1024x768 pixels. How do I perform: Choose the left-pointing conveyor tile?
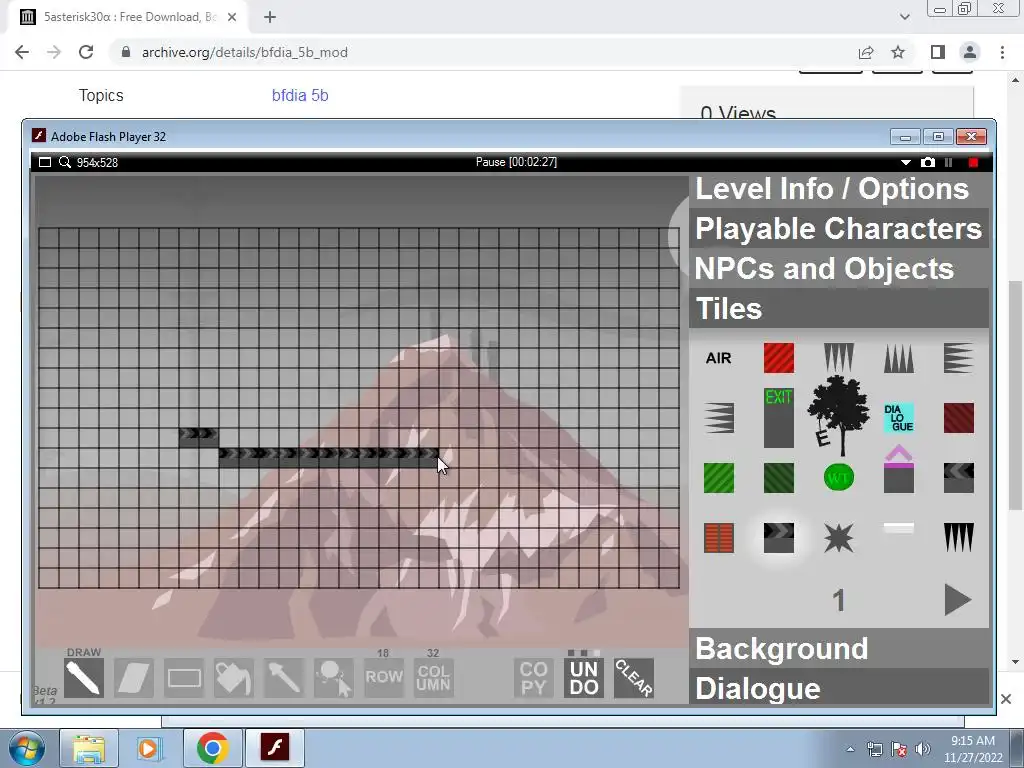(x=959, y=478)
